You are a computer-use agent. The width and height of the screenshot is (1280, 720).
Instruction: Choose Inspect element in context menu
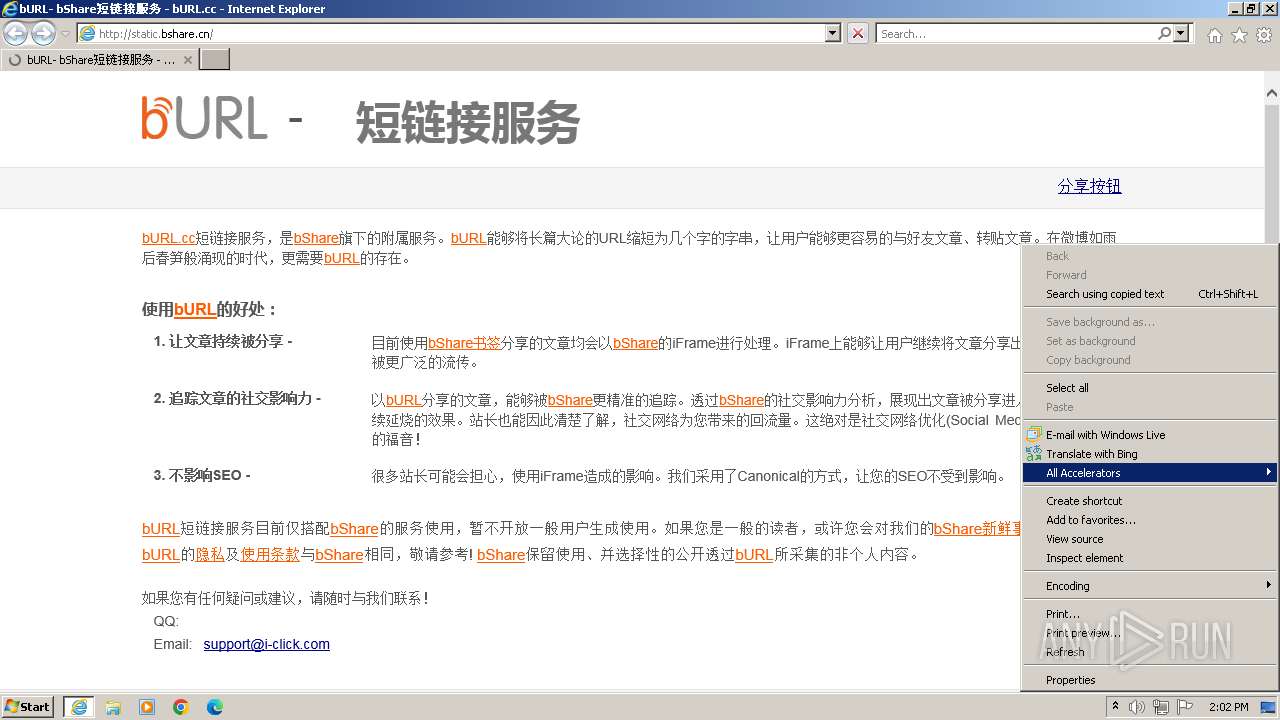coord(1149,558)
